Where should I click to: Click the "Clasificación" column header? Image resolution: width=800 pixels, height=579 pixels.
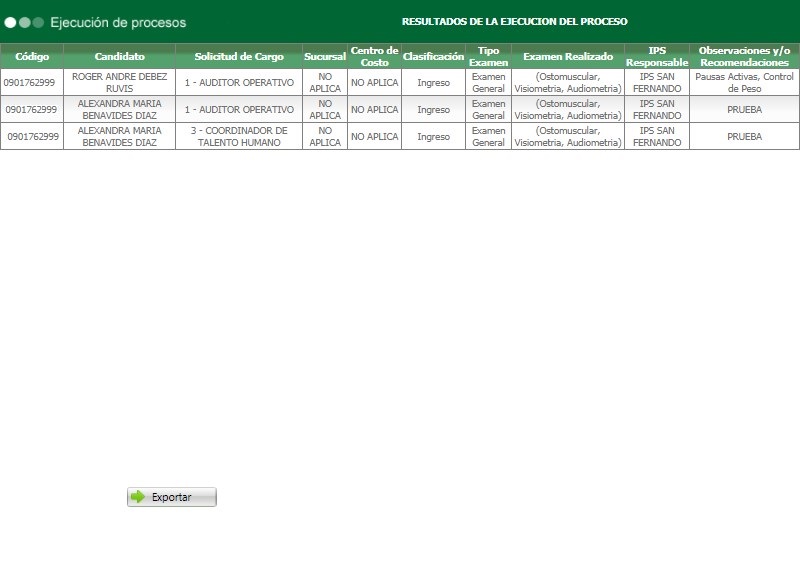point(432,56)
